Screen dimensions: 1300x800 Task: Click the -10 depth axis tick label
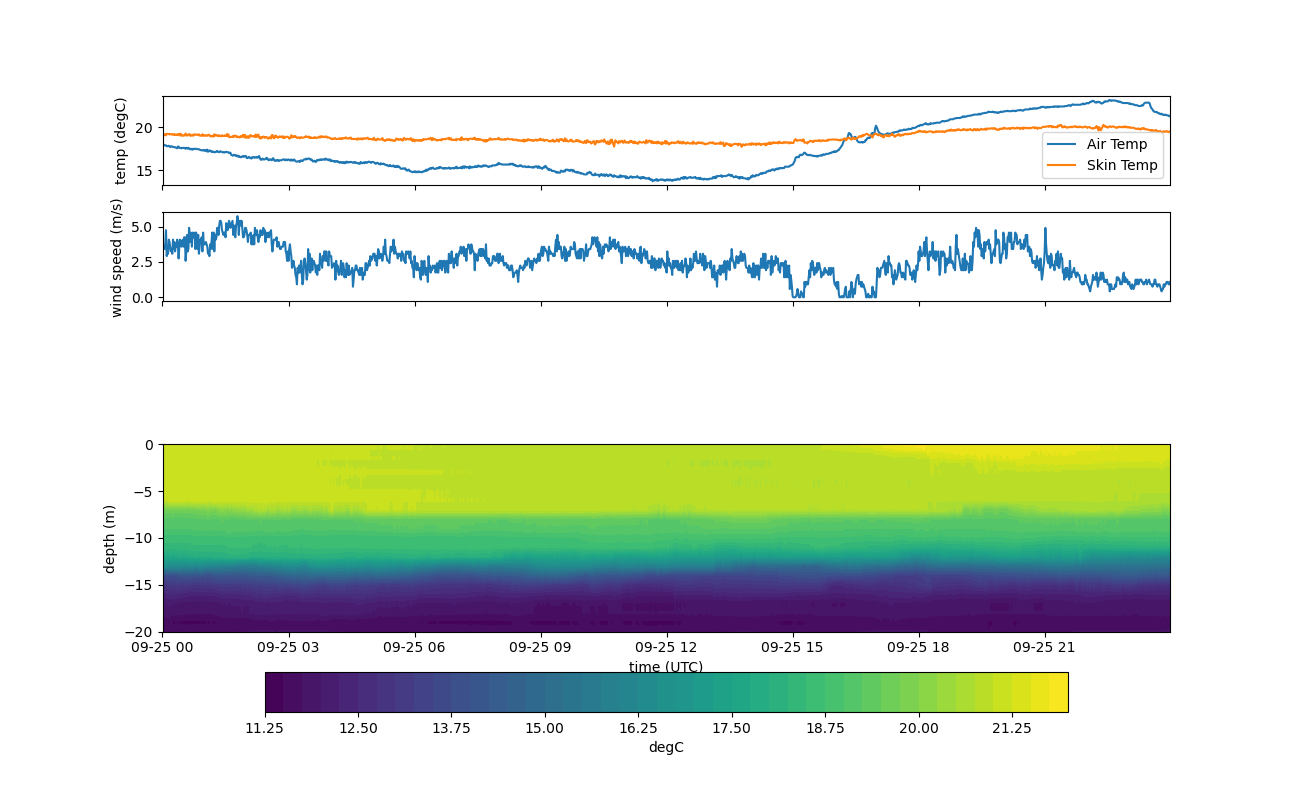[140, 539]
